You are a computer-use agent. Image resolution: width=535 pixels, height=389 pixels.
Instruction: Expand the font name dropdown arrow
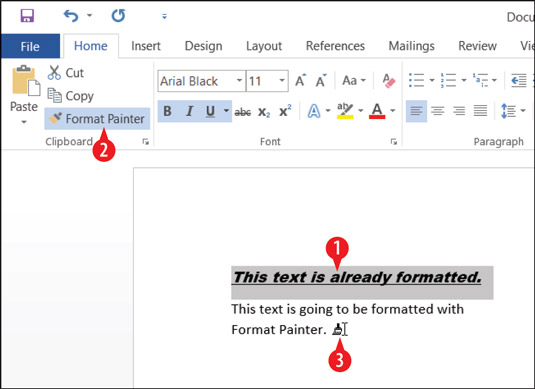[240, 81]
